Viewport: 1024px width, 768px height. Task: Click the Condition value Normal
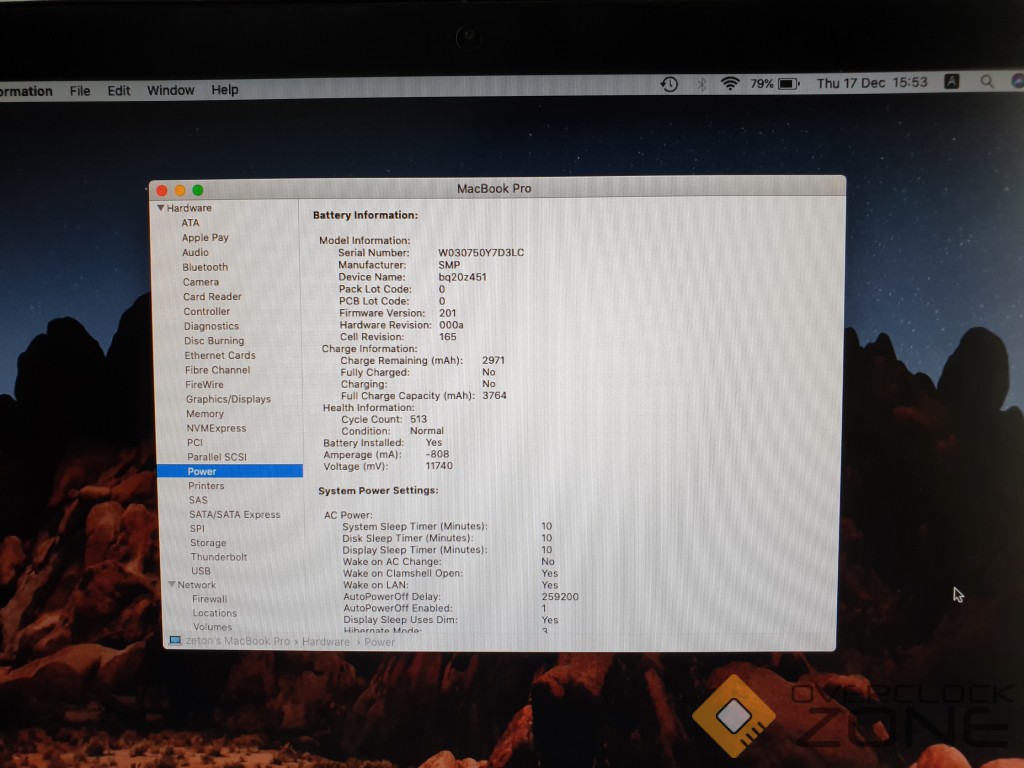pyautogui.click(x=427, y=431)
